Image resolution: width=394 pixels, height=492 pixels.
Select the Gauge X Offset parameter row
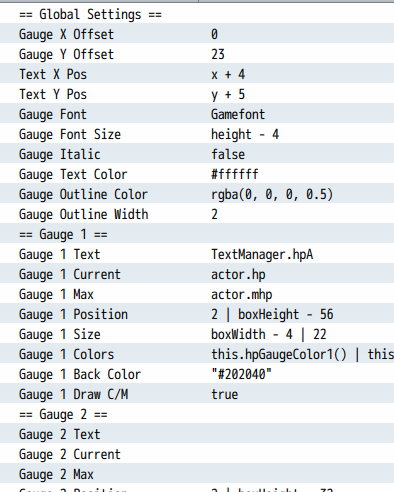point(197,34)
